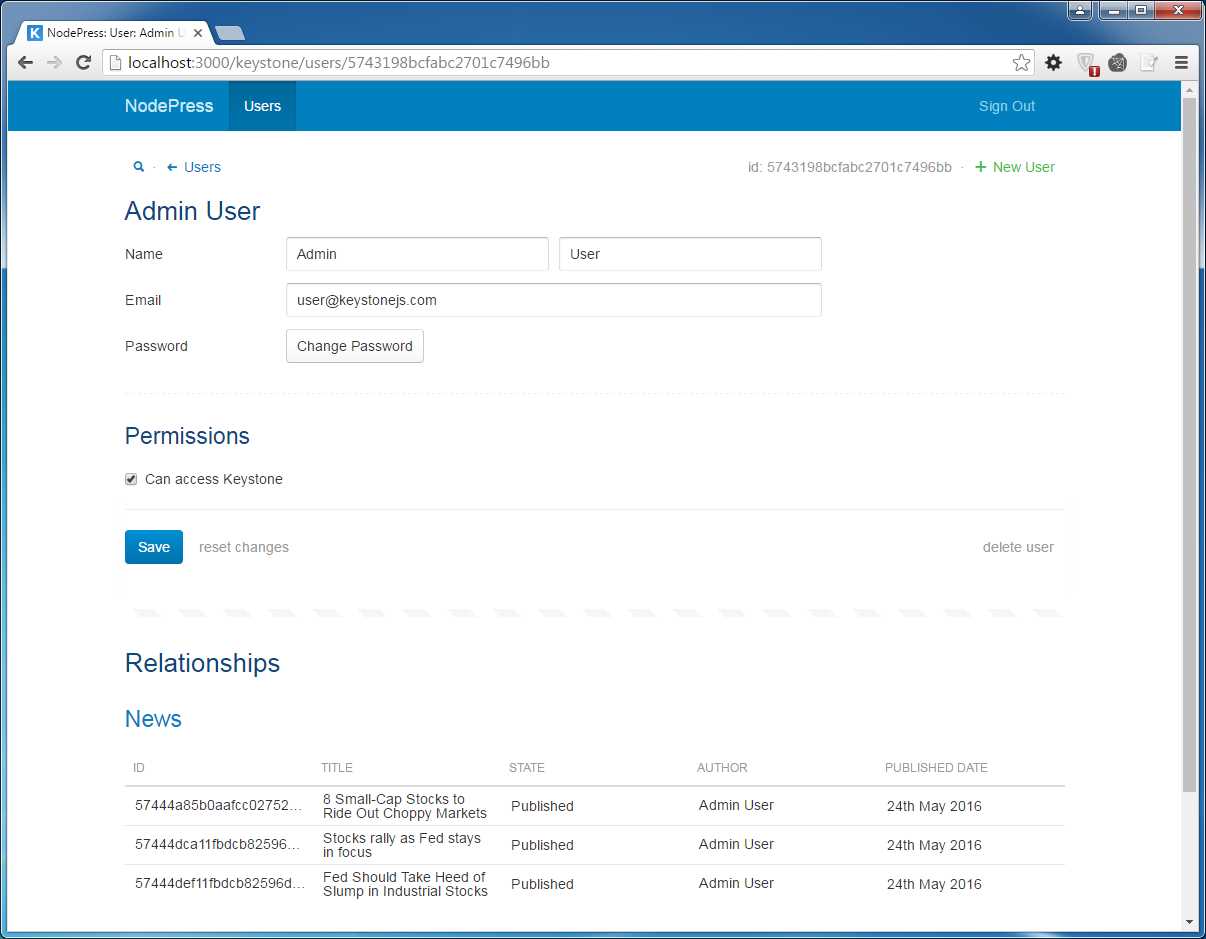
Task: Open the Chrome hamburger menu
Action: pos(1181,63)
